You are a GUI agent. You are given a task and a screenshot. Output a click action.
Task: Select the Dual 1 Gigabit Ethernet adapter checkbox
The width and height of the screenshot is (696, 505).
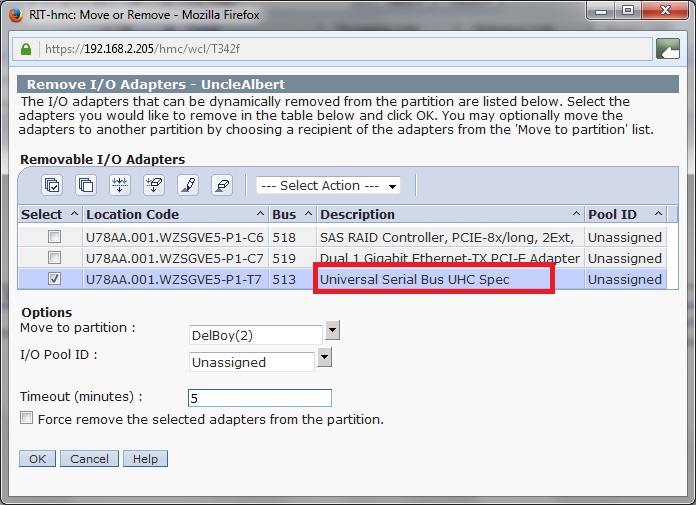click(55, 258)
